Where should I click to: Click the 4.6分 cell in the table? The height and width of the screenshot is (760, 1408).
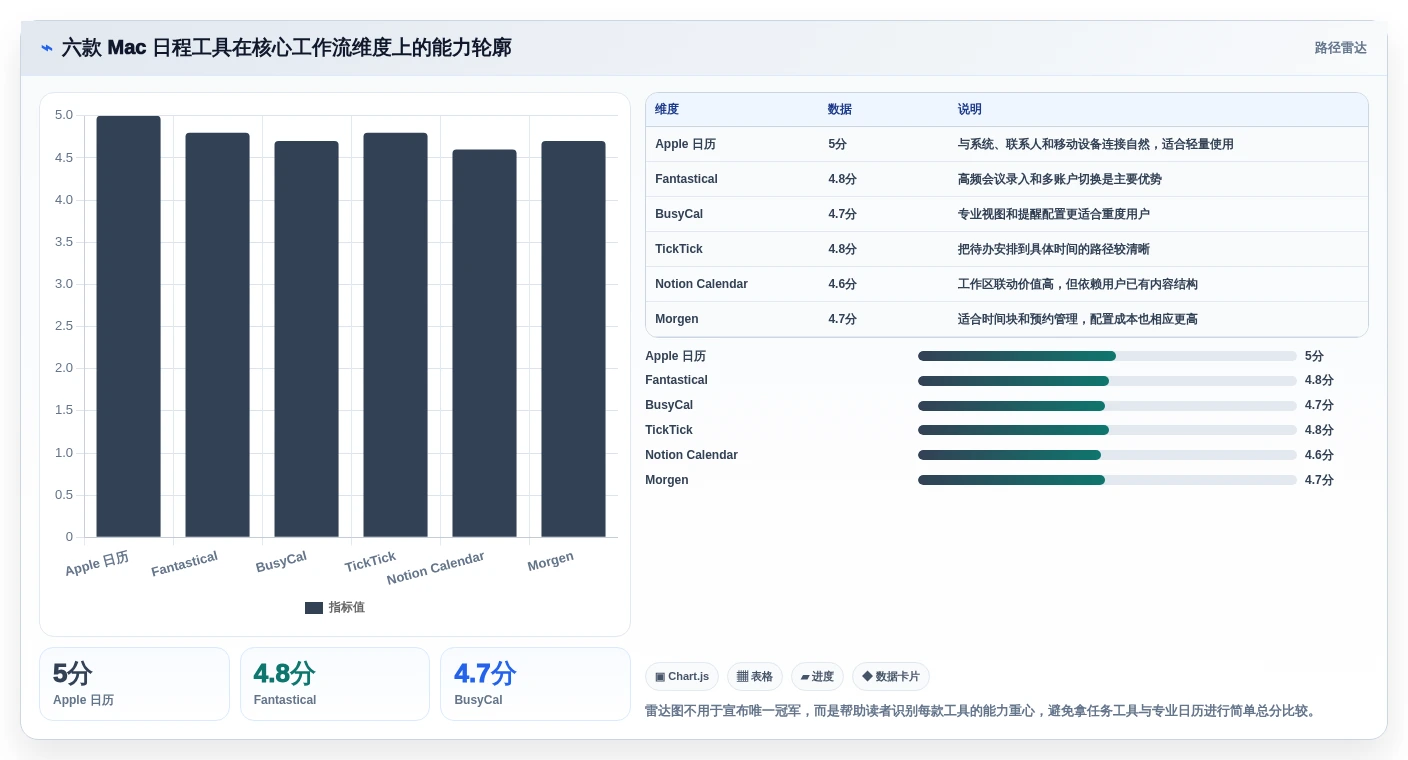point(842,284)
